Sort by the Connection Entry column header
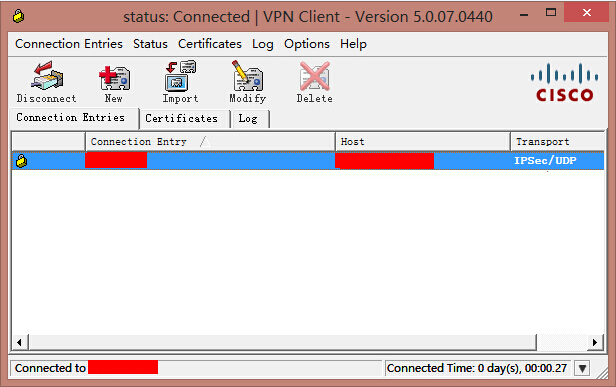 (210, 141)
